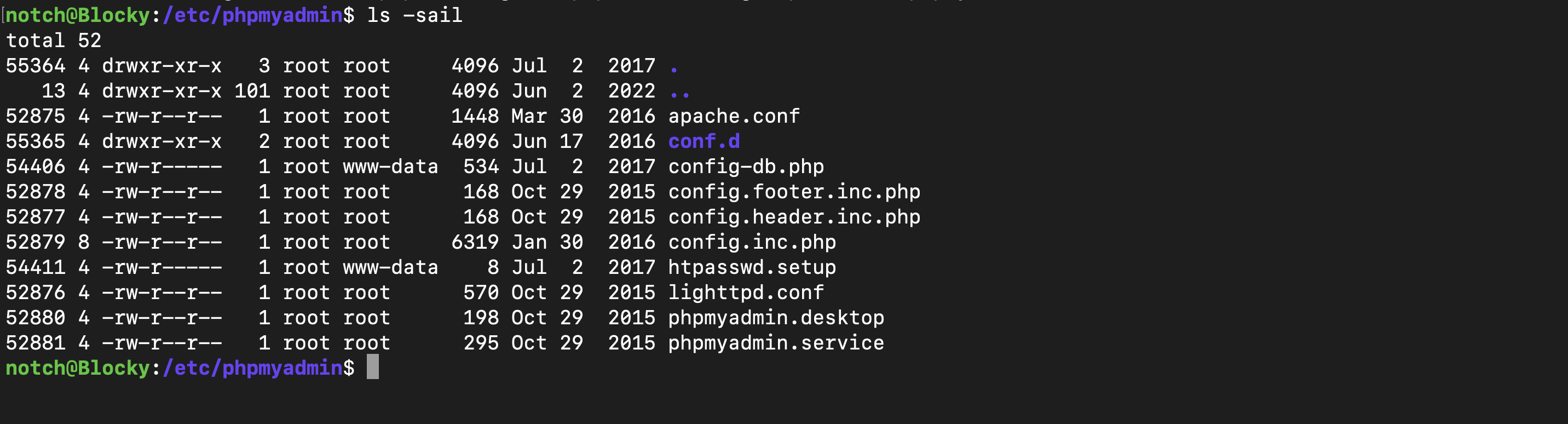Click the phpmyadmin.service filename

[x=776, y=343]
